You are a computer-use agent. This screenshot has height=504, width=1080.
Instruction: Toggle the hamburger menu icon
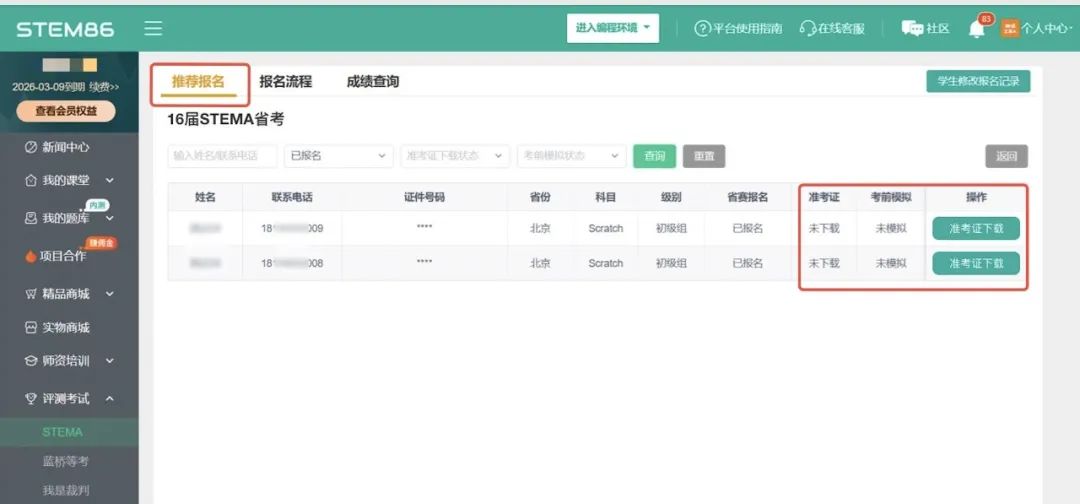point(153,28)
